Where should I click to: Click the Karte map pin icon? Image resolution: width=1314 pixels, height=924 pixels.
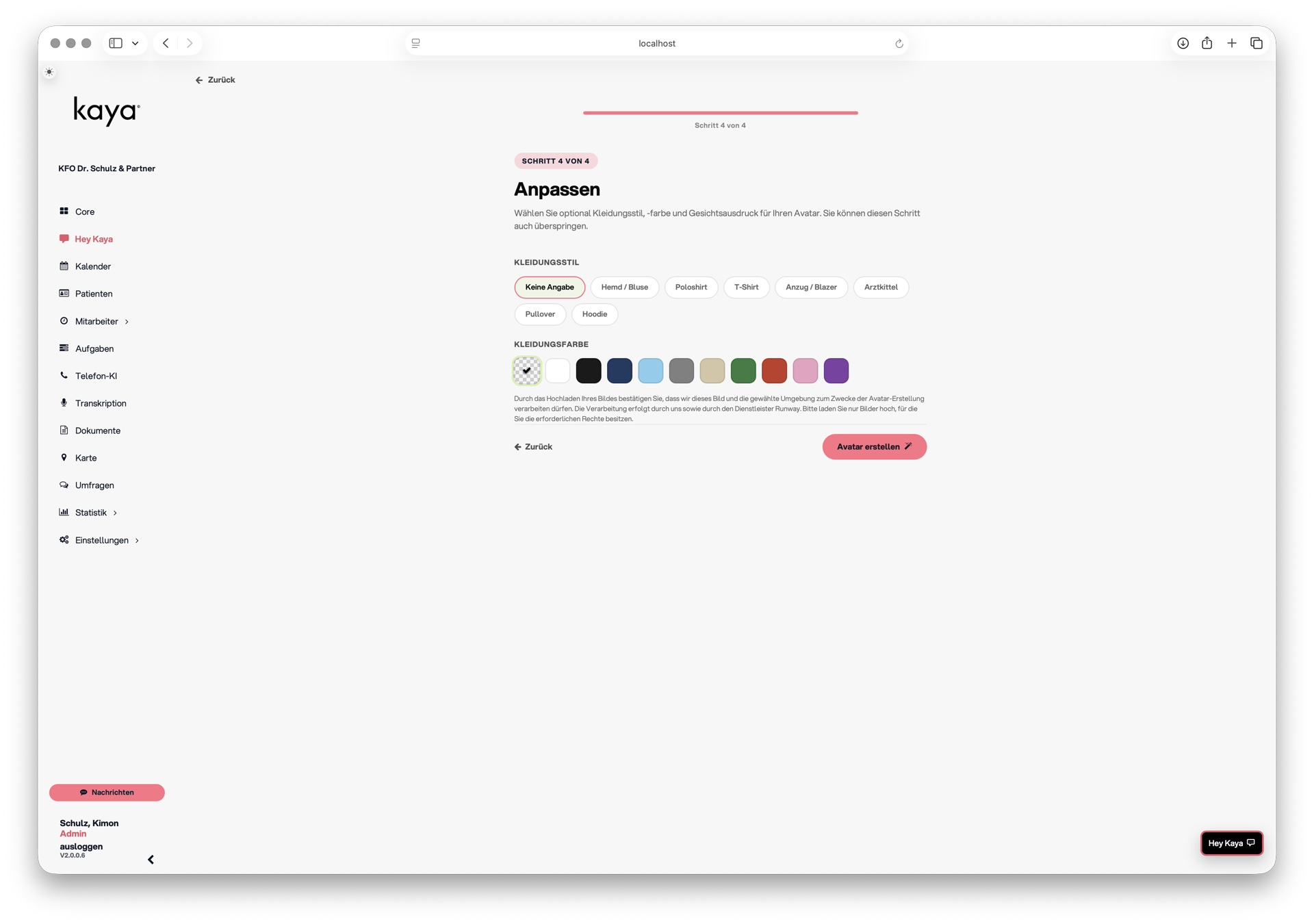tap(64, 457)
